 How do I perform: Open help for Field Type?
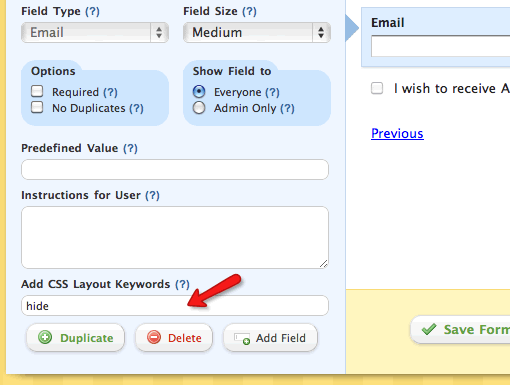coord(92,11)
